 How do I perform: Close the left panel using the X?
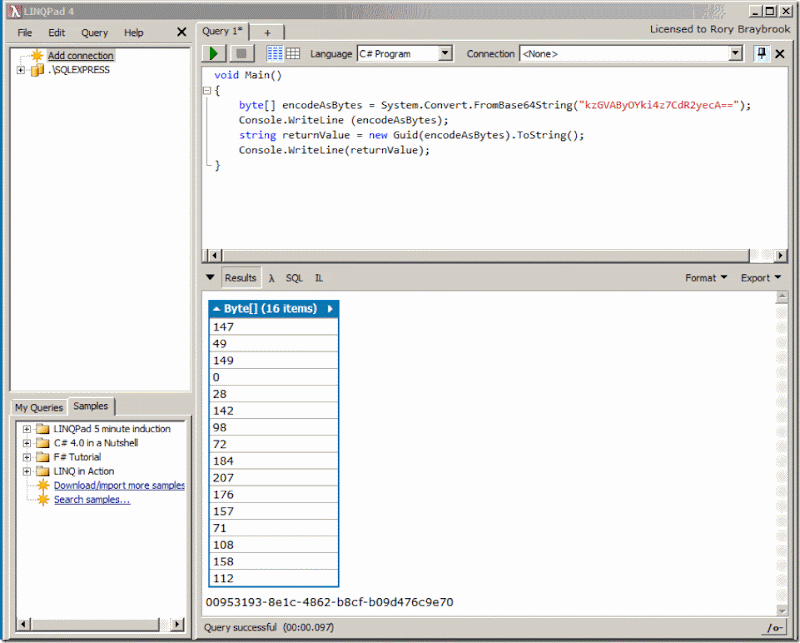pos(181,32)
